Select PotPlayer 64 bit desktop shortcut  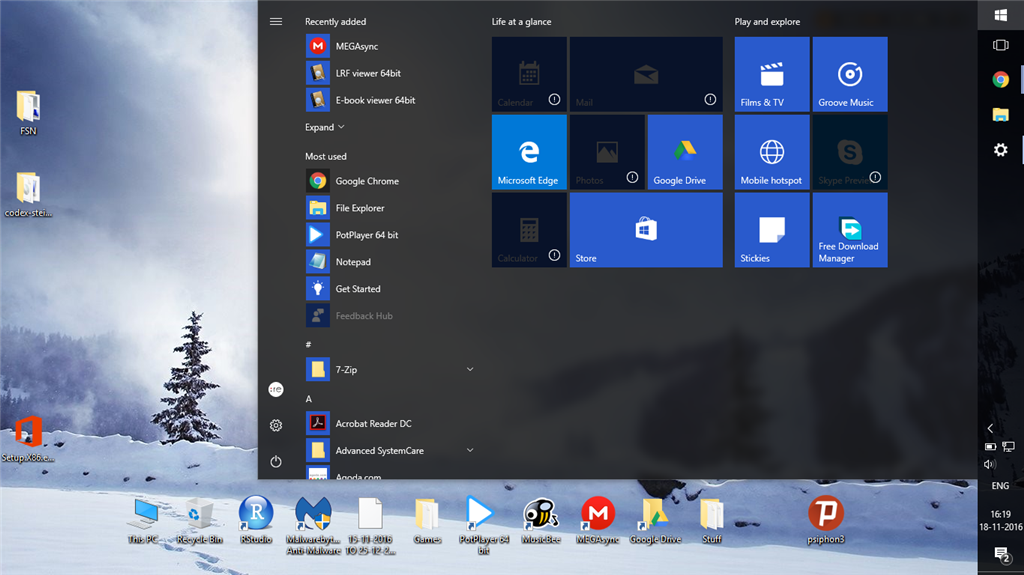[483, 525]
